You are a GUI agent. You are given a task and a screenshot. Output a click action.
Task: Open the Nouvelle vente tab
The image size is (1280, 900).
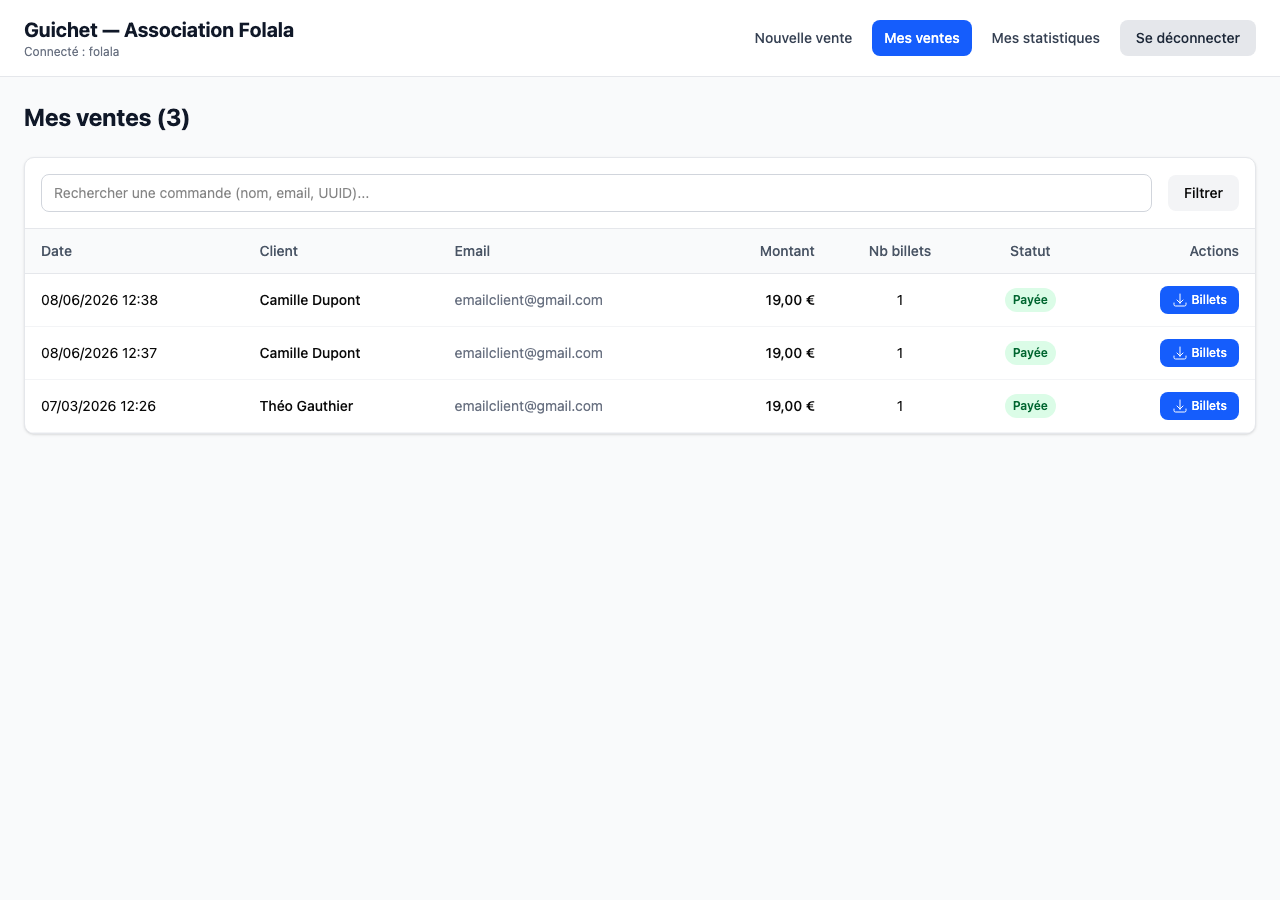pos(803,38)
